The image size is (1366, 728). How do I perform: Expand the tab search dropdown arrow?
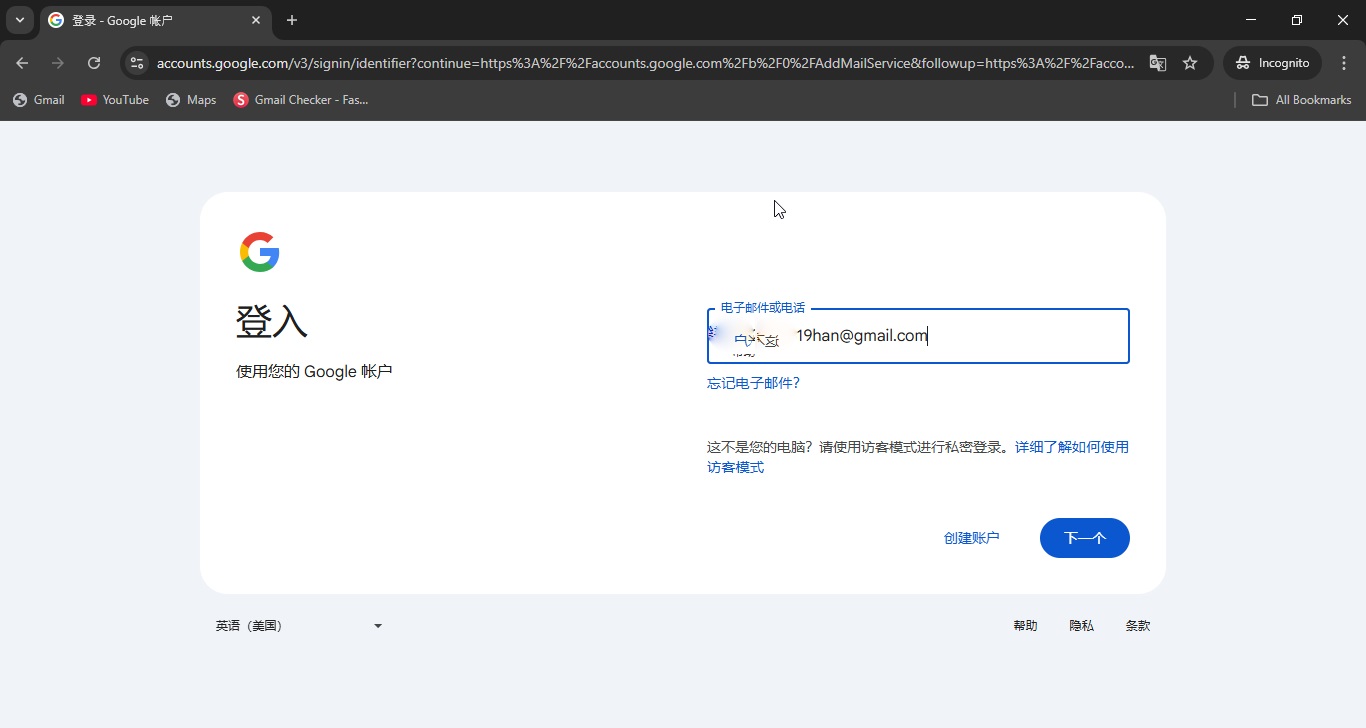tap(19, 20)
